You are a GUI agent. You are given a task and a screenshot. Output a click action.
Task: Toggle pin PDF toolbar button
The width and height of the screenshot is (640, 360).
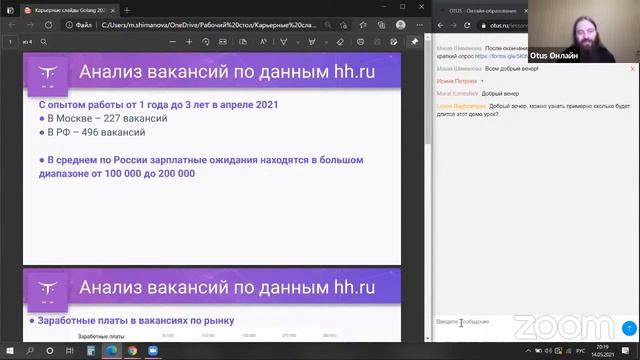[415, 42]
